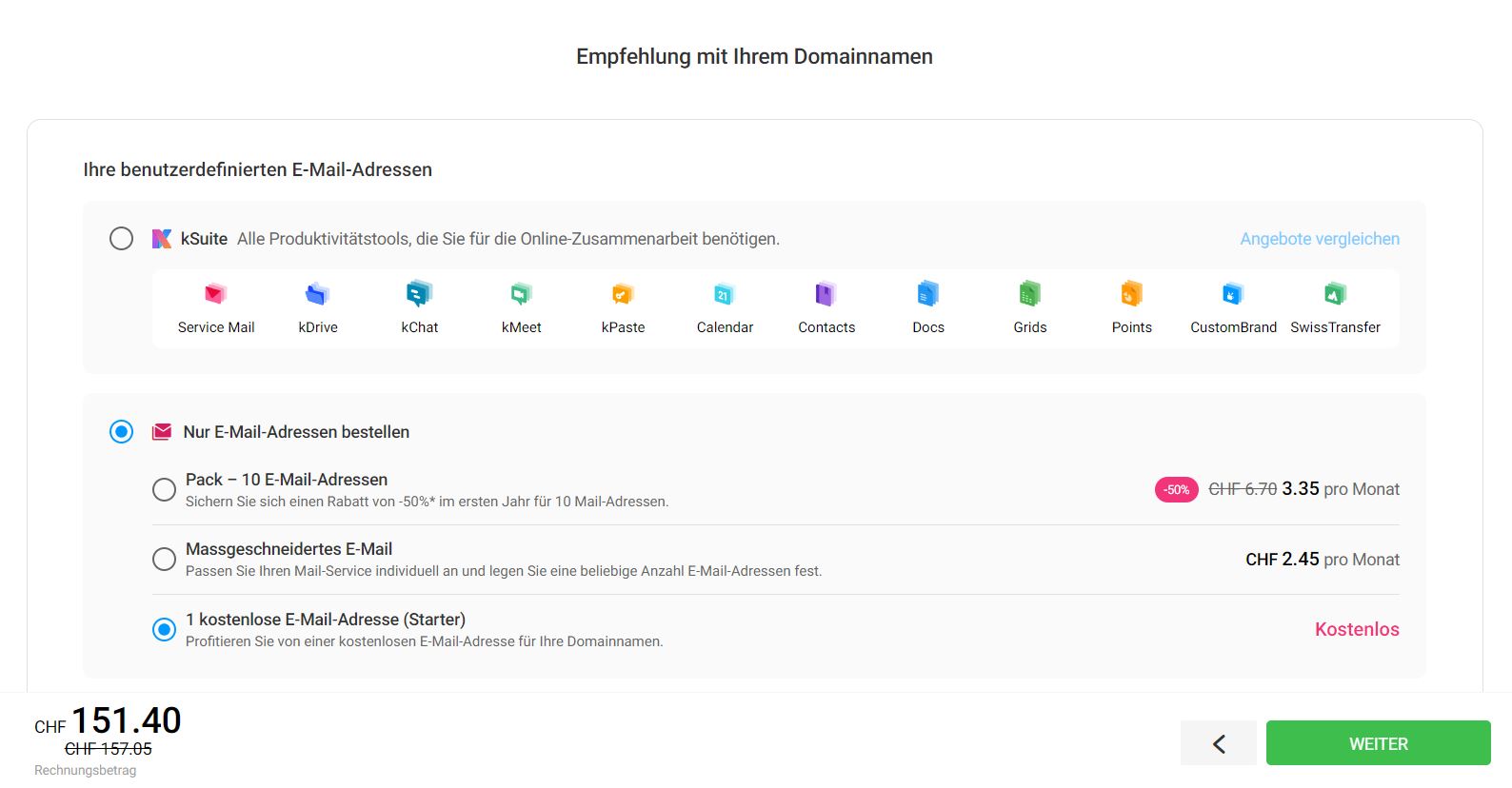Viewport: 1512px width, 788px height.
Task: Choose Massgeschneidertes E-Mail radio
Action: click(x=164, y=559)
